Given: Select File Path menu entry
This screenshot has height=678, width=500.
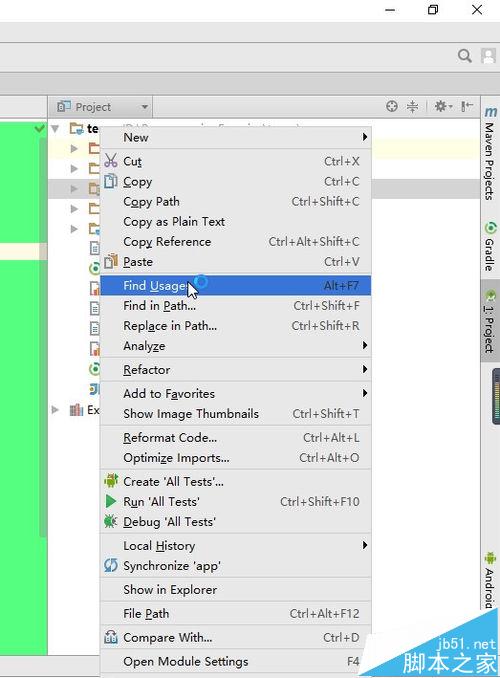Looking at the screenshot, I should point(236,614).
